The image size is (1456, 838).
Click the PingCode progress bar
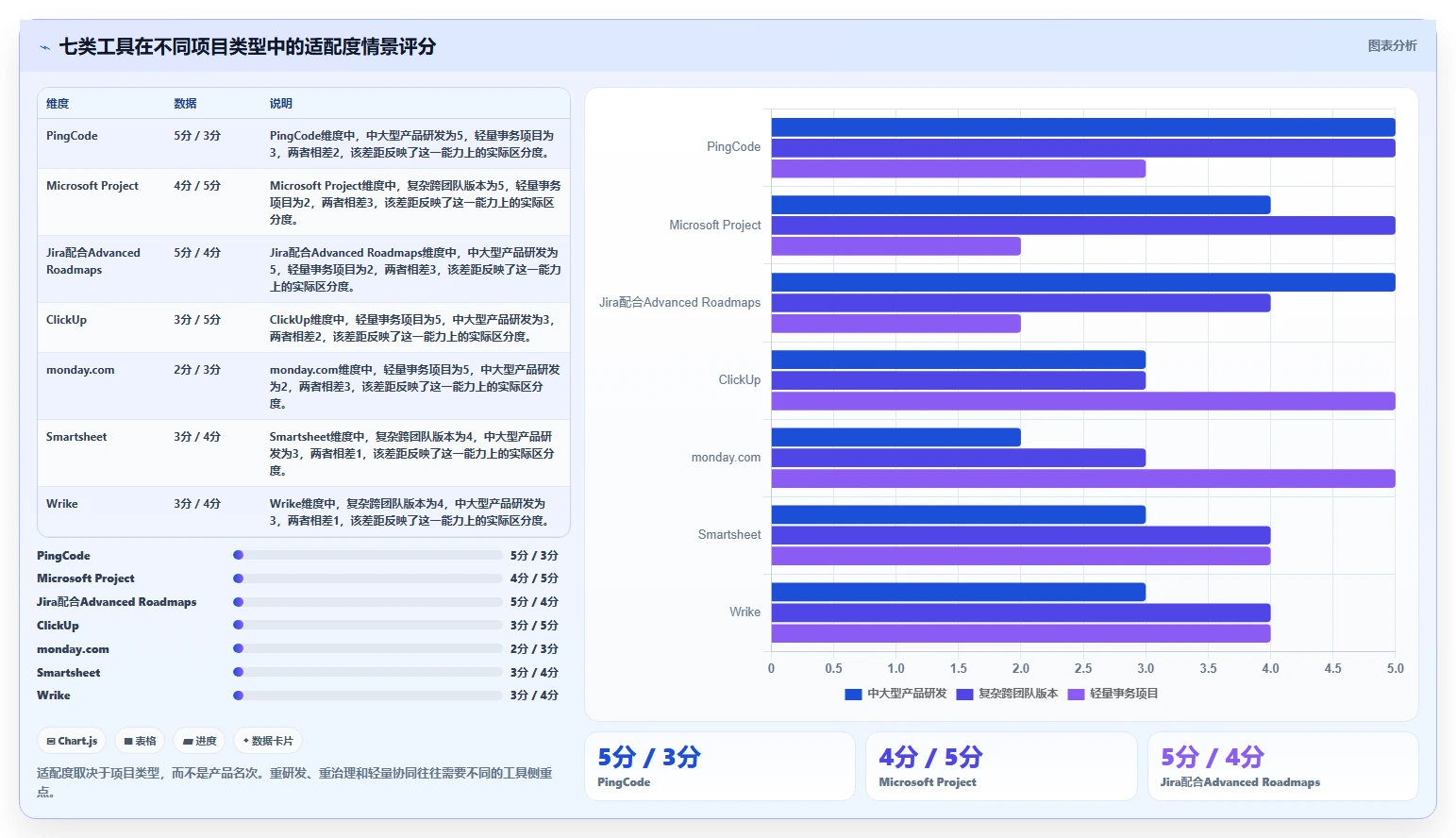point(368,555)
